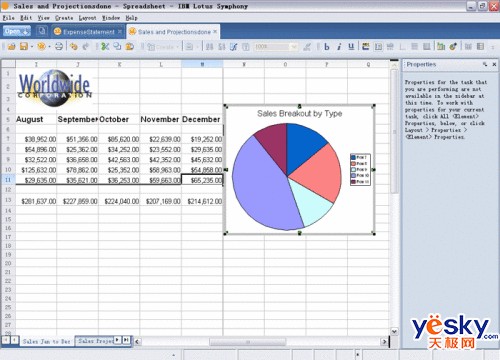The image size is (500, 360).
Task: Close the Sales and Projectionsdone tab
Action: 215,31
